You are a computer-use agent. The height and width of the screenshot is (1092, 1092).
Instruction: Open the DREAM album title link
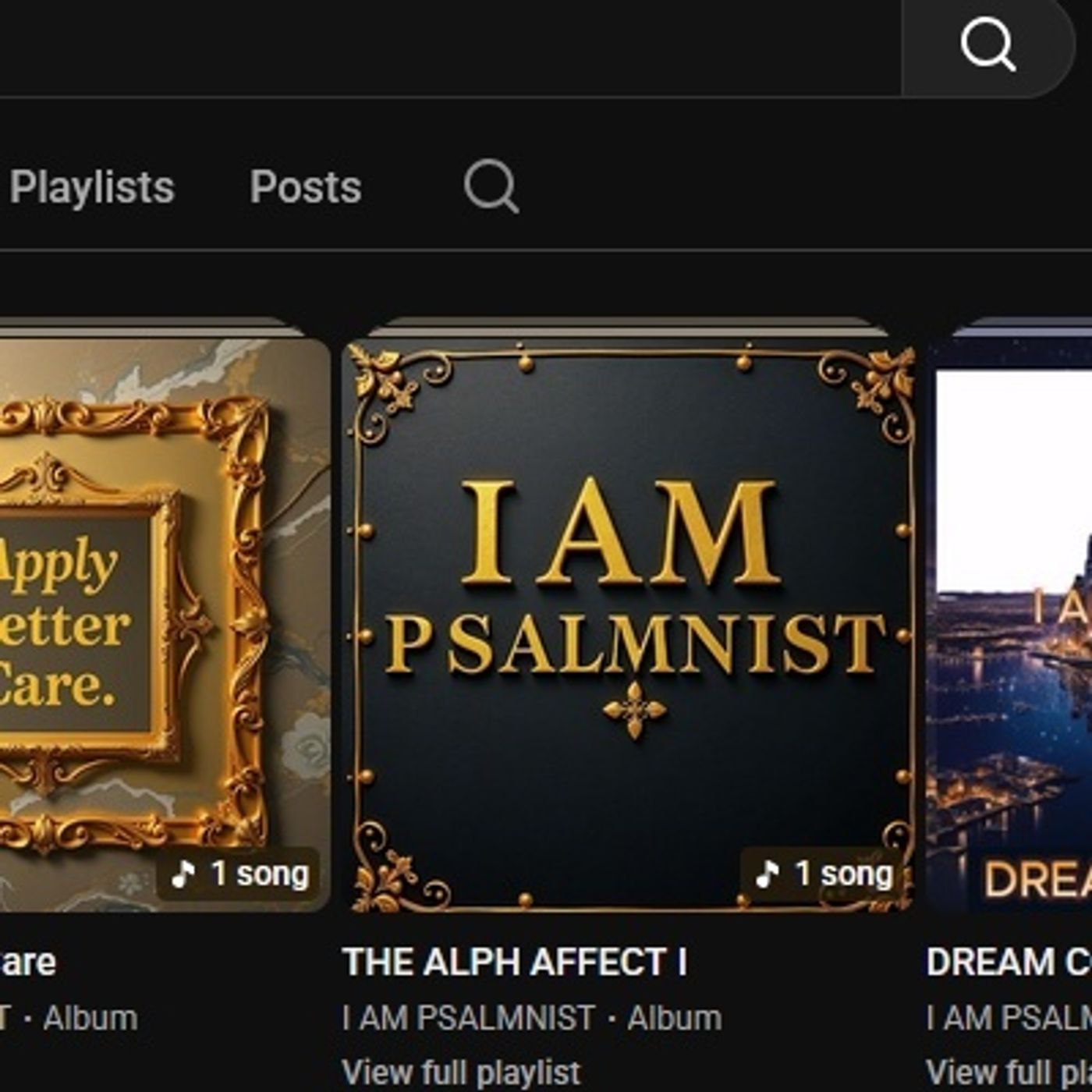tap(1008, 962)
